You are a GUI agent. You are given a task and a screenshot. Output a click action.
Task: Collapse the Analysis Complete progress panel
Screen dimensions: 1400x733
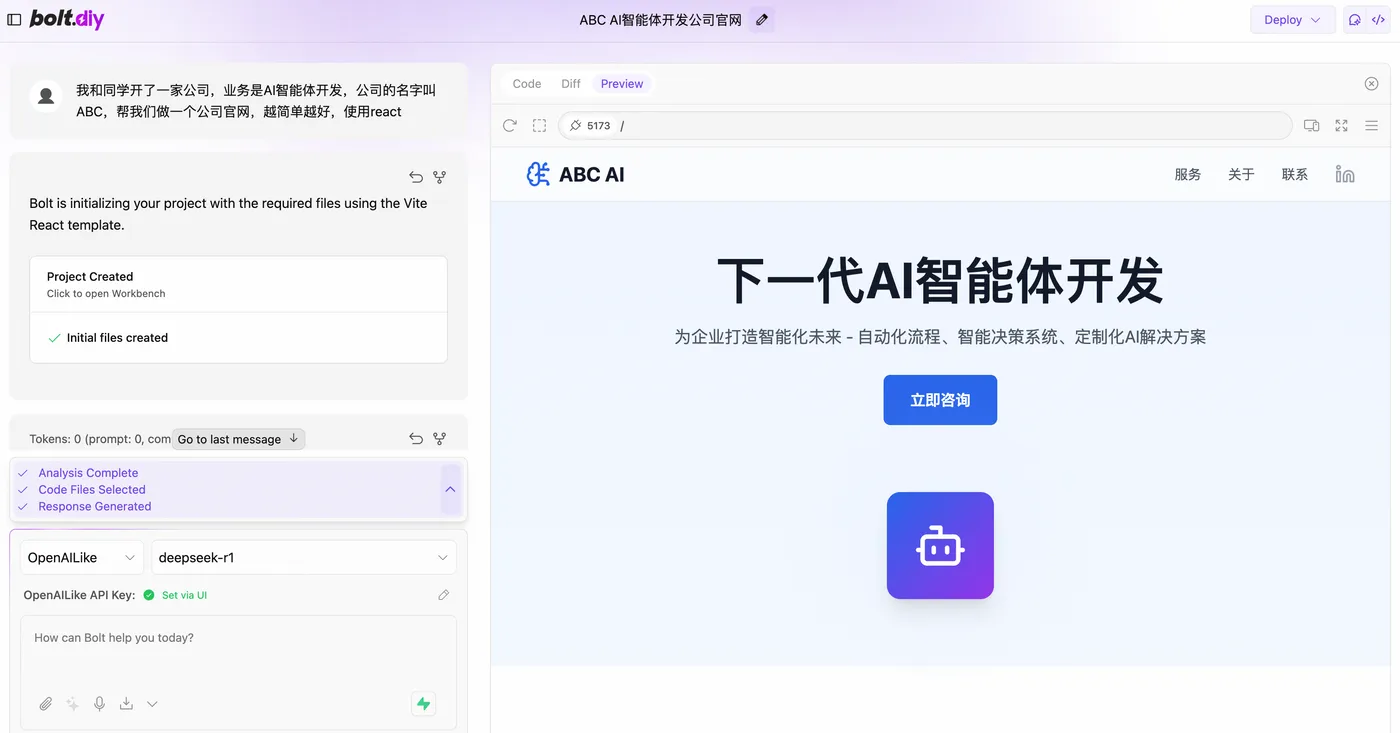(450, 489)
